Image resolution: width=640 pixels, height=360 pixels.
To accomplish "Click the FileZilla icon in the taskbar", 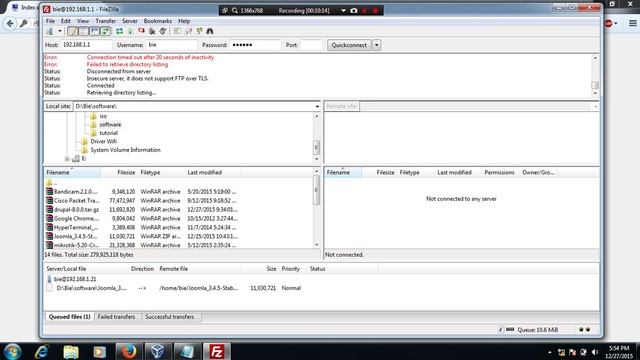I will 217,351.
